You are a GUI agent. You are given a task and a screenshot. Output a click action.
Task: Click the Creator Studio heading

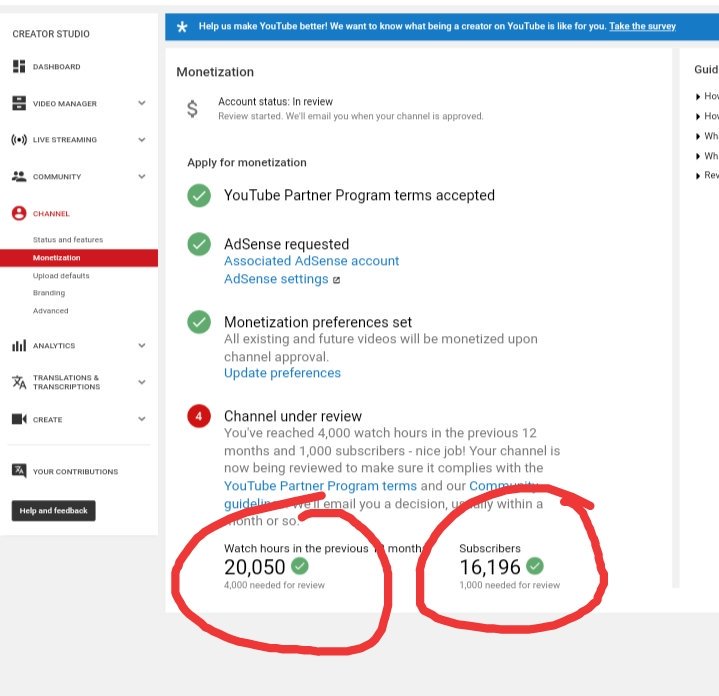point(51,34)
